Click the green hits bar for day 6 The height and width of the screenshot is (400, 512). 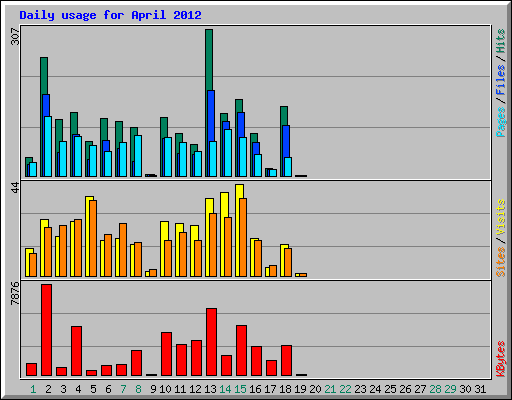point(104,129)
